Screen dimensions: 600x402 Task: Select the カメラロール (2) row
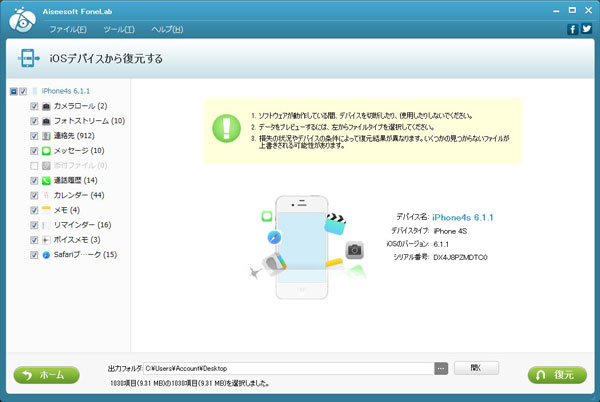pos(80,106)
